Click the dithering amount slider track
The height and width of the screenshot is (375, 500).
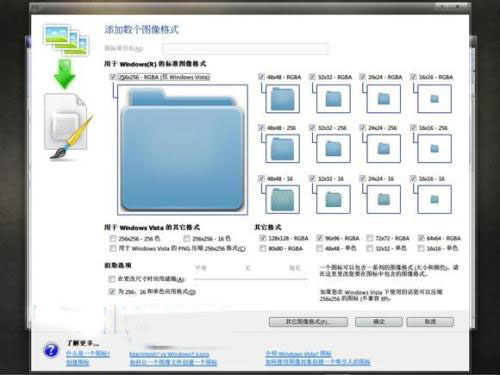point(250,279)
